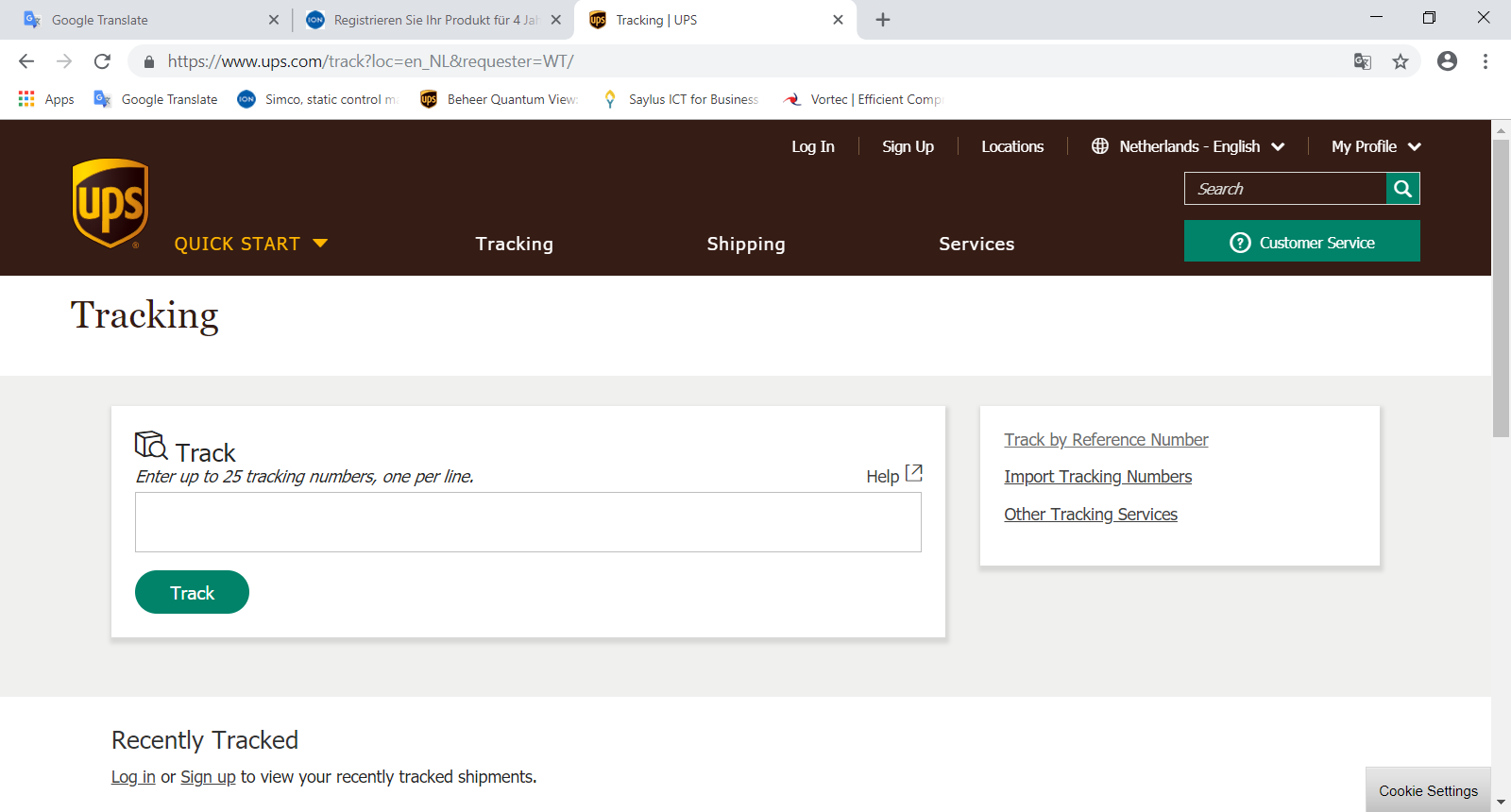The width and height of the screenshot is (1511, 812).
Task: Click into the tracking numbers text box
Action: pyautogui.click(x=528, y=522)
